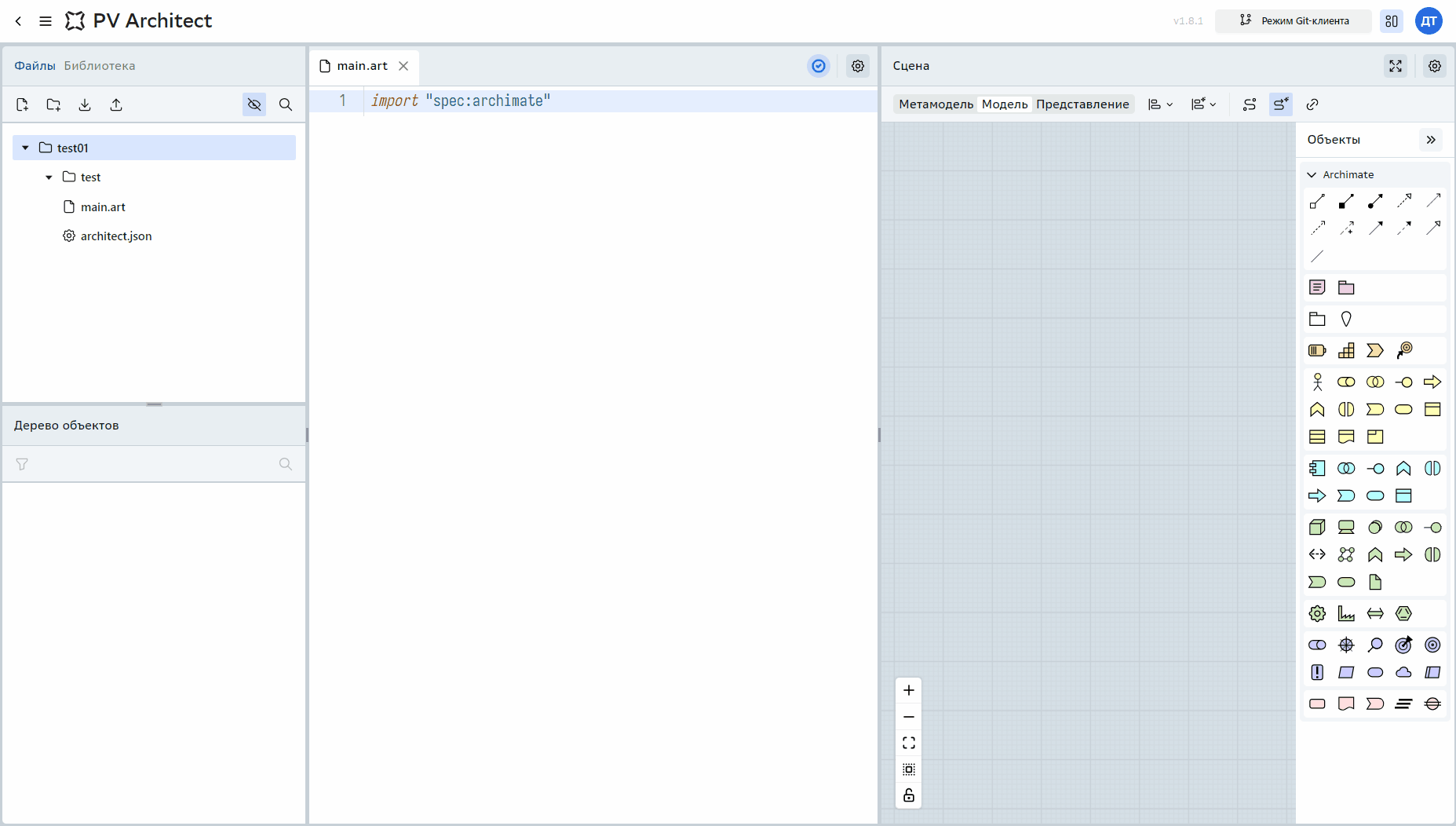
Task: Click the upload icon in files toolbar
Action: click(116, 104)
